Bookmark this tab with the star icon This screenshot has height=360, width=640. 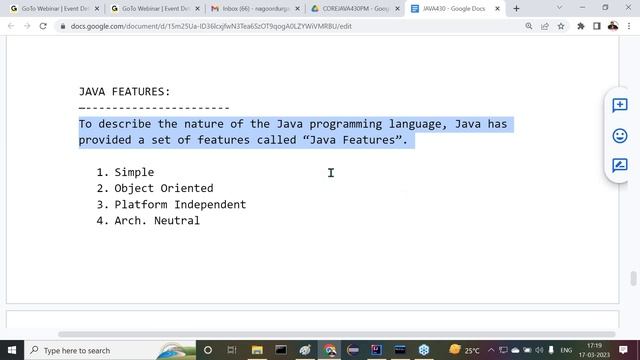pos(561,26)
